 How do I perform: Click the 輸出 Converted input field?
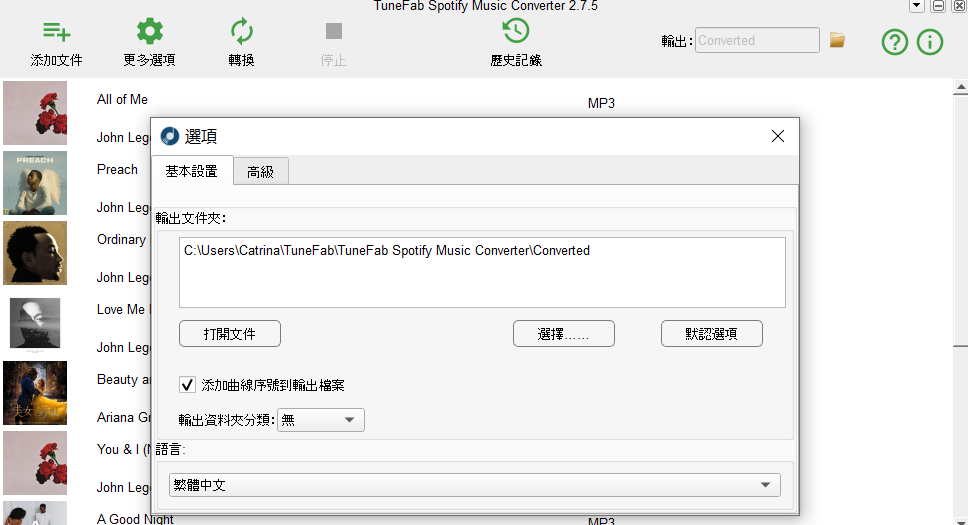click(x=757, y=40)
